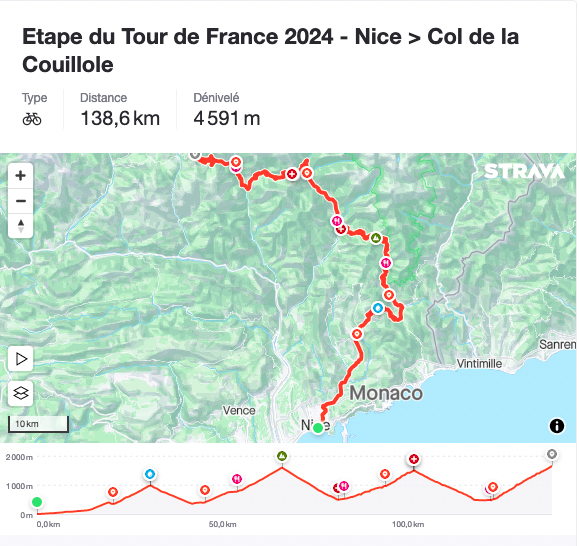This screenshot has height=546, width=579.
Task: Open the map info button
Action: pyautogui.click(x=556, y=426)
